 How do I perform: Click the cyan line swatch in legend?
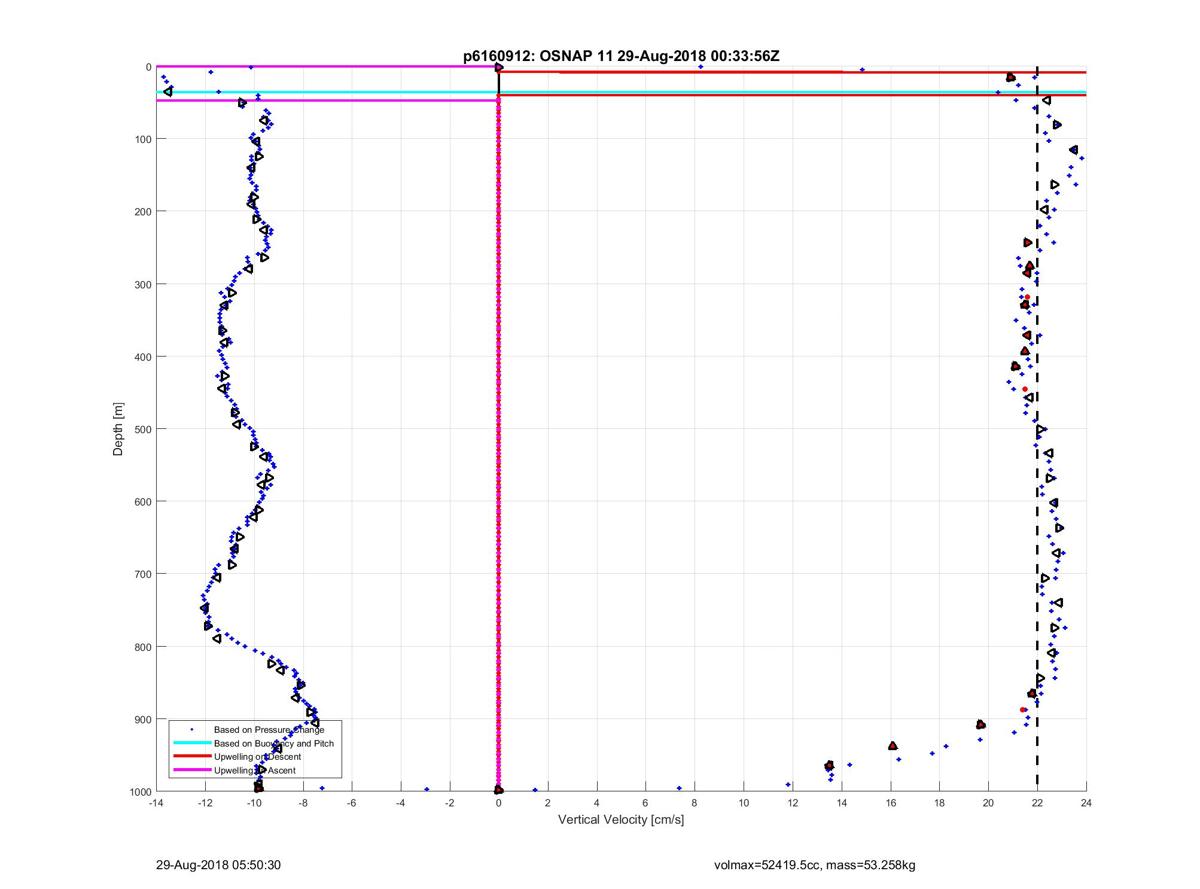(191, 743)
